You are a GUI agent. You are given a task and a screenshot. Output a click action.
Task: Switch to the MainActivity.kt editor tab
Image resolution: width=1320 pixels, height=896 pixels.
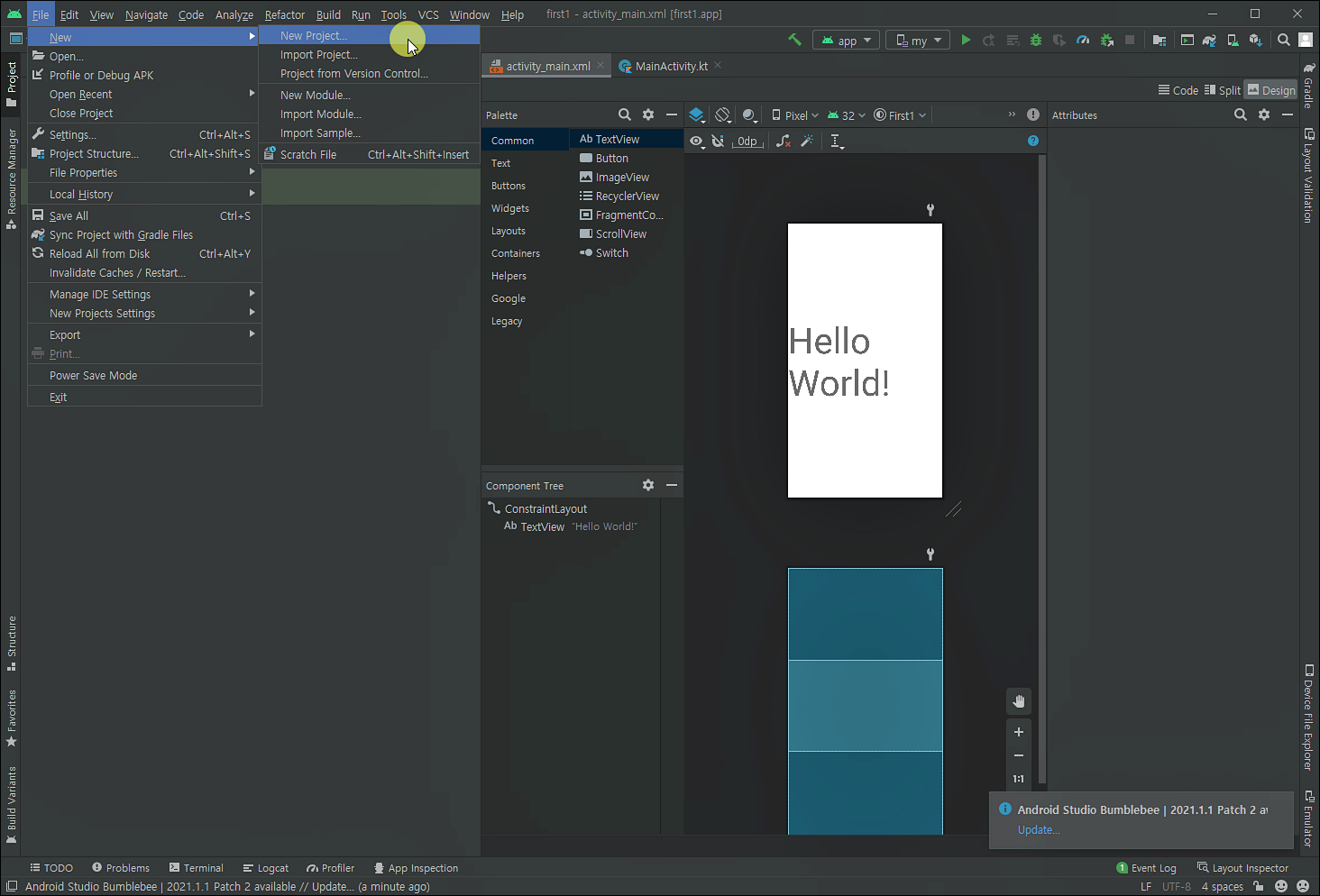[x=670, y=66]
